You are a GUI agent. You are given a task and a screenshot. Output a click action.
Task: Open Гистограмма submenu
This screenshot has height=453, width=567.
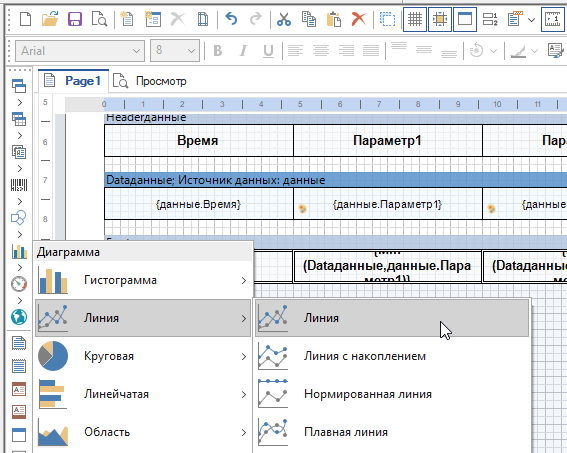pos(143,280)
